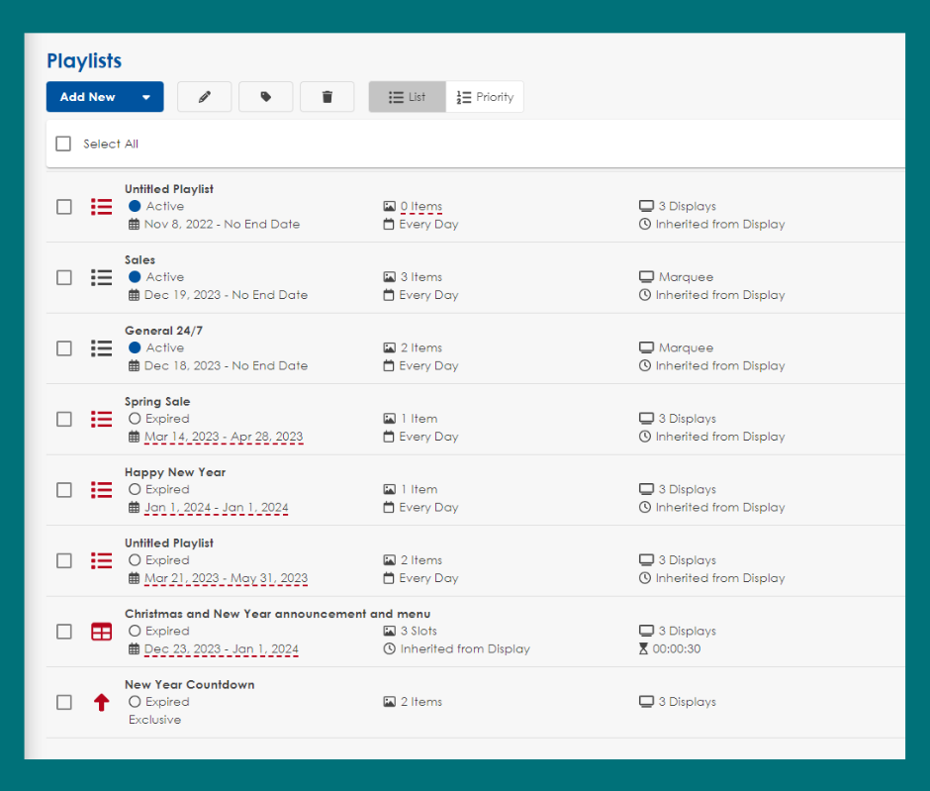
Task: Switch to the List view tab
Action: [407, 97]
